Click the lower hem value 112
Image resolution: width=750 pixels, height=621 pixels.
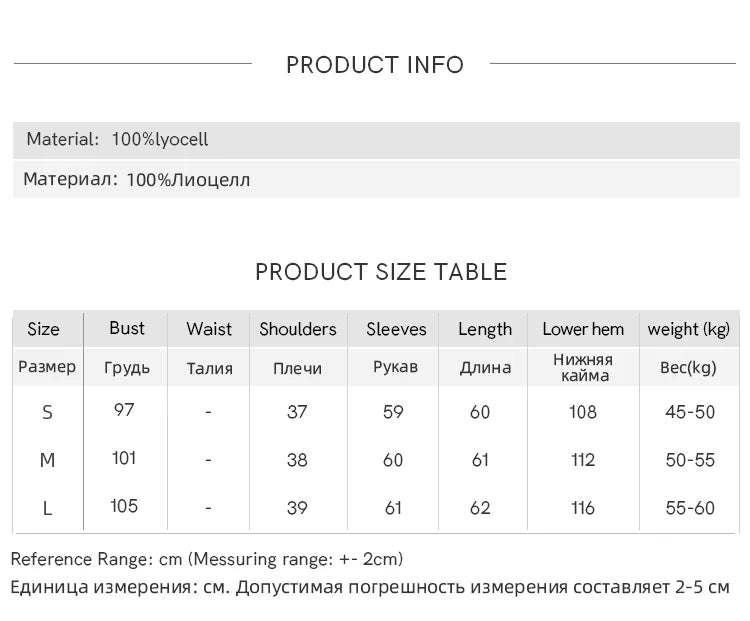click(x=583, y=460)
